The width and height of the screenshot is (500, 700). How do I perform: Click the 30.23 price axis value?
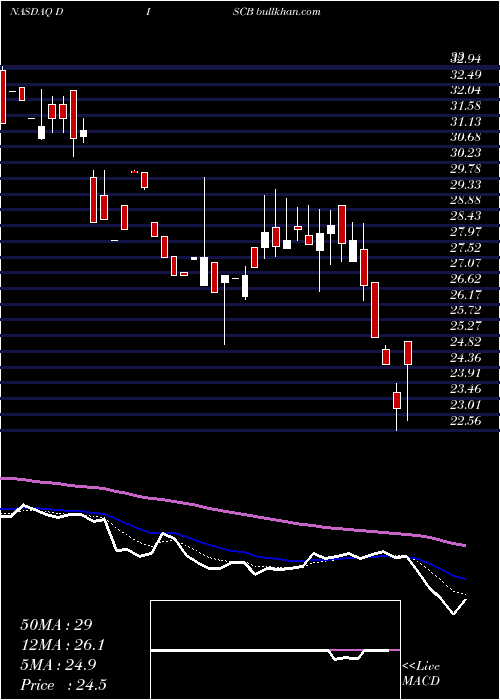click(x=466, y=153)
